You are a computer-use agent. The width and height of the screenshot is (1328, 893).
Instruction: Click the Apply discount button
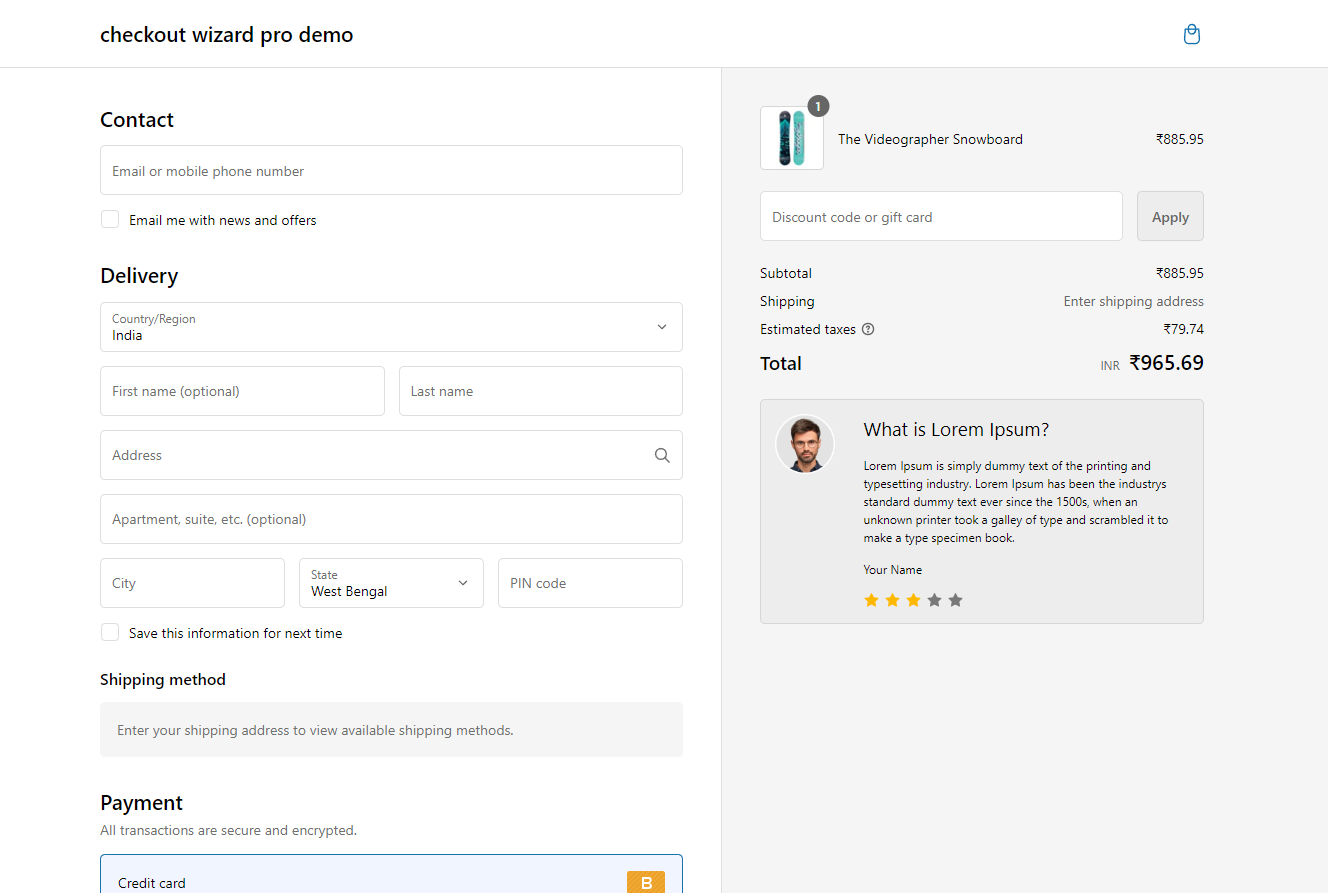(1170, 216)
